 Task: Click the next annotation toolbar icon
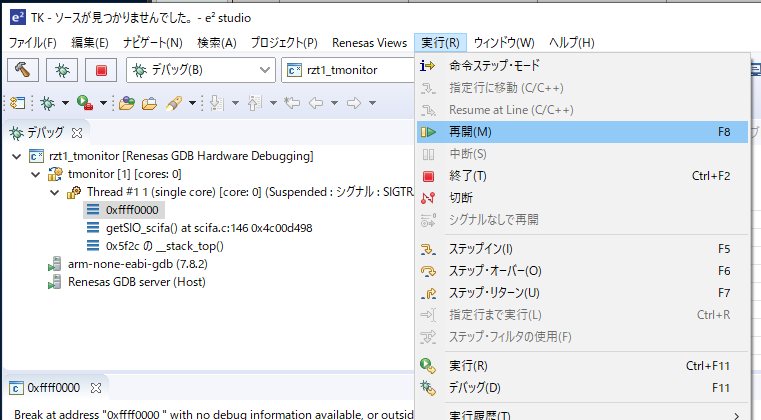[x=216, y=103]
